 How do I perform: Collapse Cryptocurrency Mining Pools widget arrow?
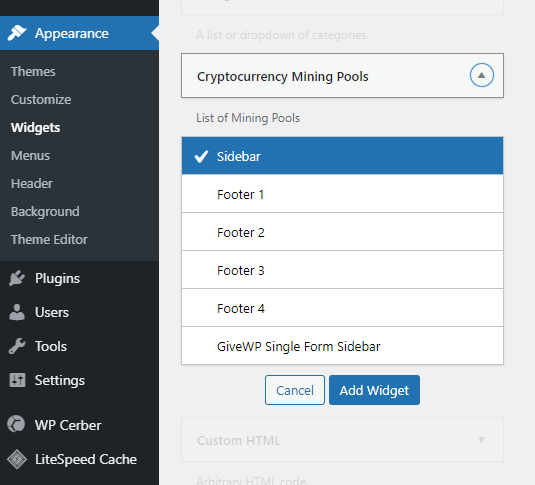click(x=481, y=75)
